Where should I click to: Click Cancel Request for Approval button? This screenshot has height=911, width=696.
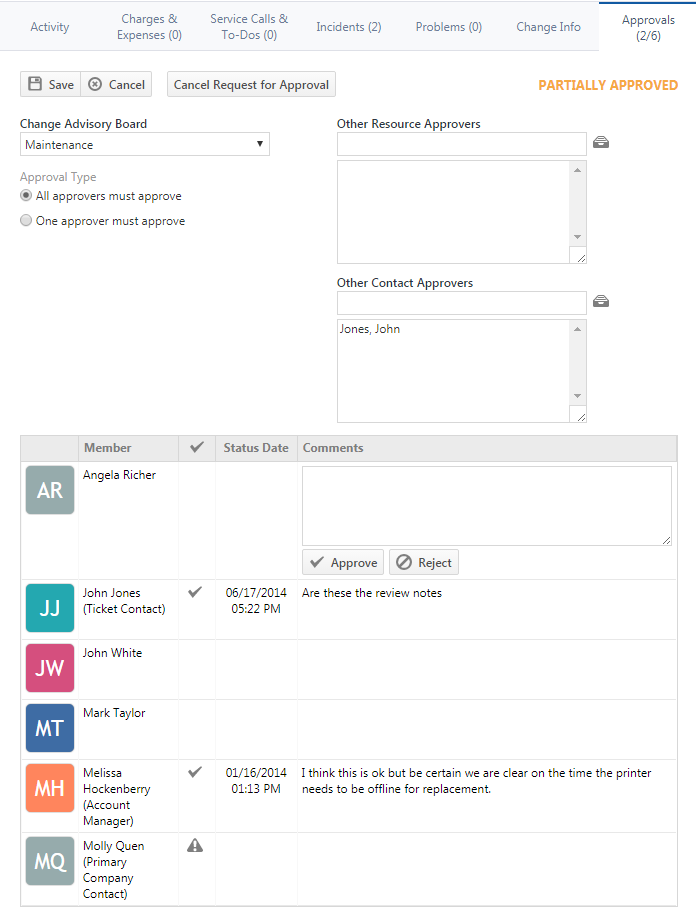click(251, 85)
